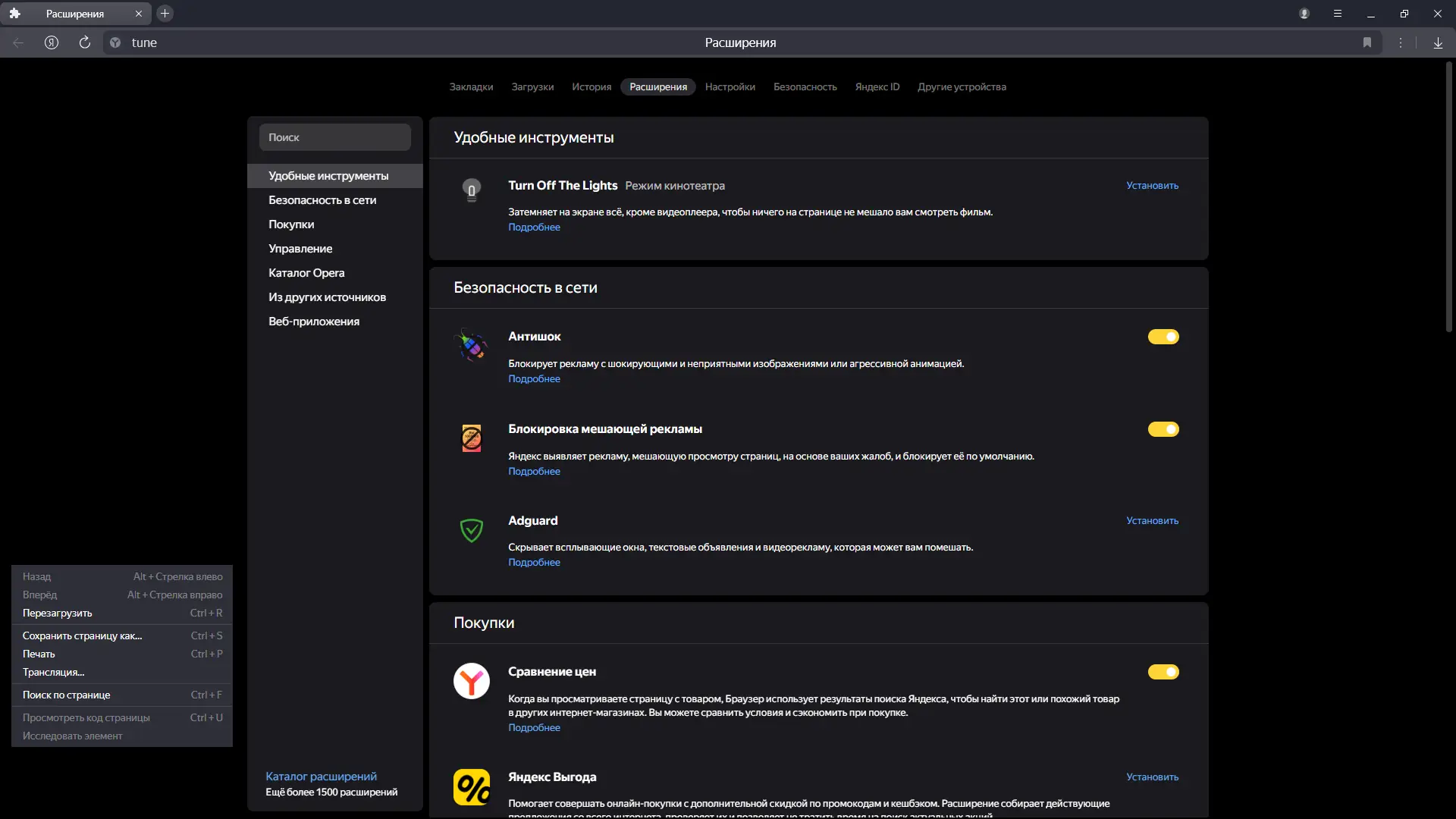Disable the Антишок toggle
1456x819 pixels.
(1163, 337)
